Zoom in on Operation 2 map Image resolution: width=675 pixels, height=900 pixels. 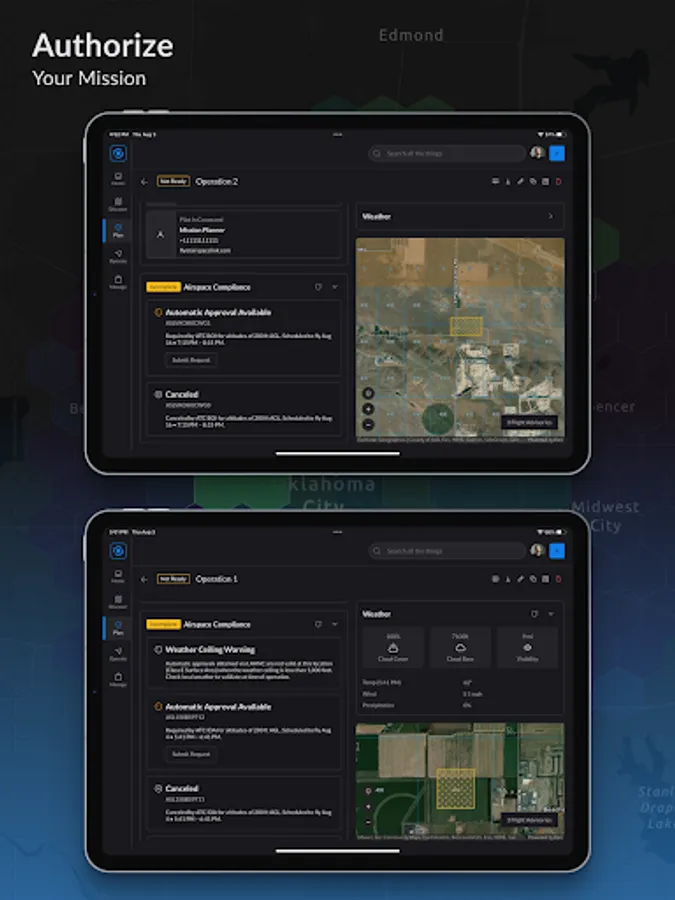coord(368,409)
